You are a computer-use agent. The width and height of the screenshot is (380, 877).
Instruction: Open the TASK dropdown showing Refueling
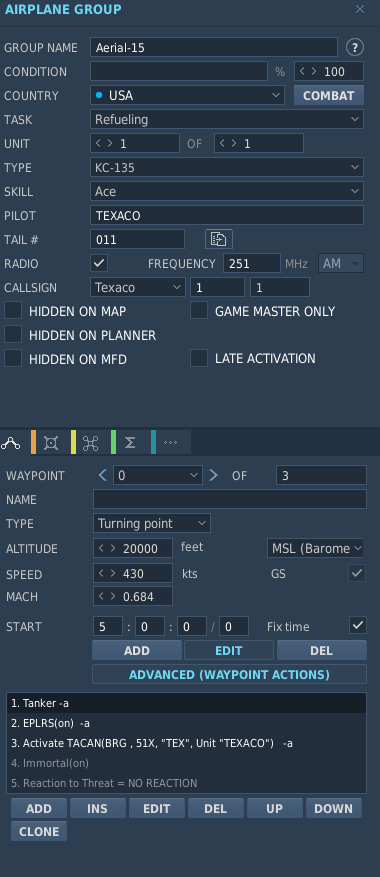227,119
